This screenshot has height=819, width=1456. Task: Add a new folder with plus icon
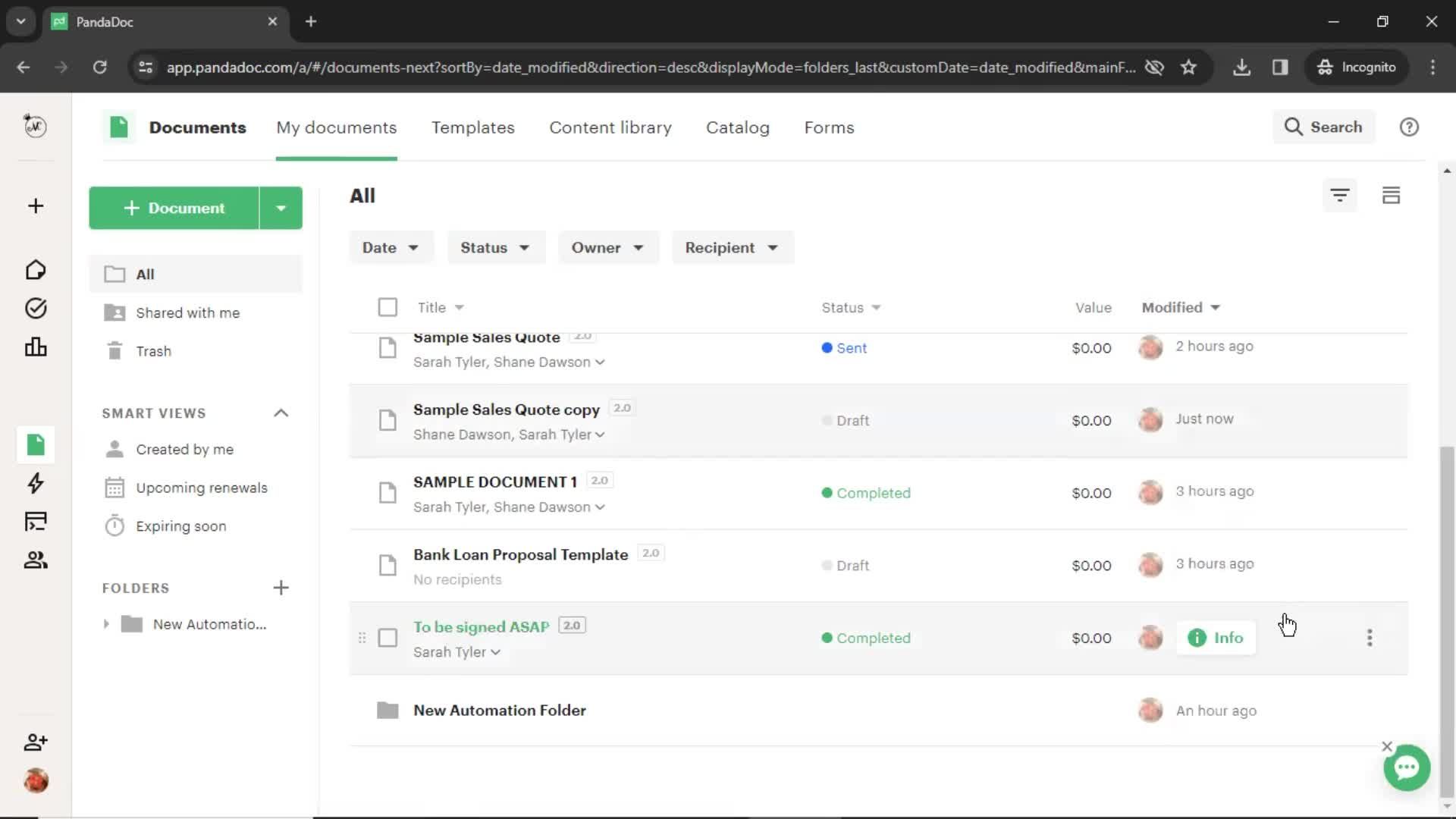(281, 588)
